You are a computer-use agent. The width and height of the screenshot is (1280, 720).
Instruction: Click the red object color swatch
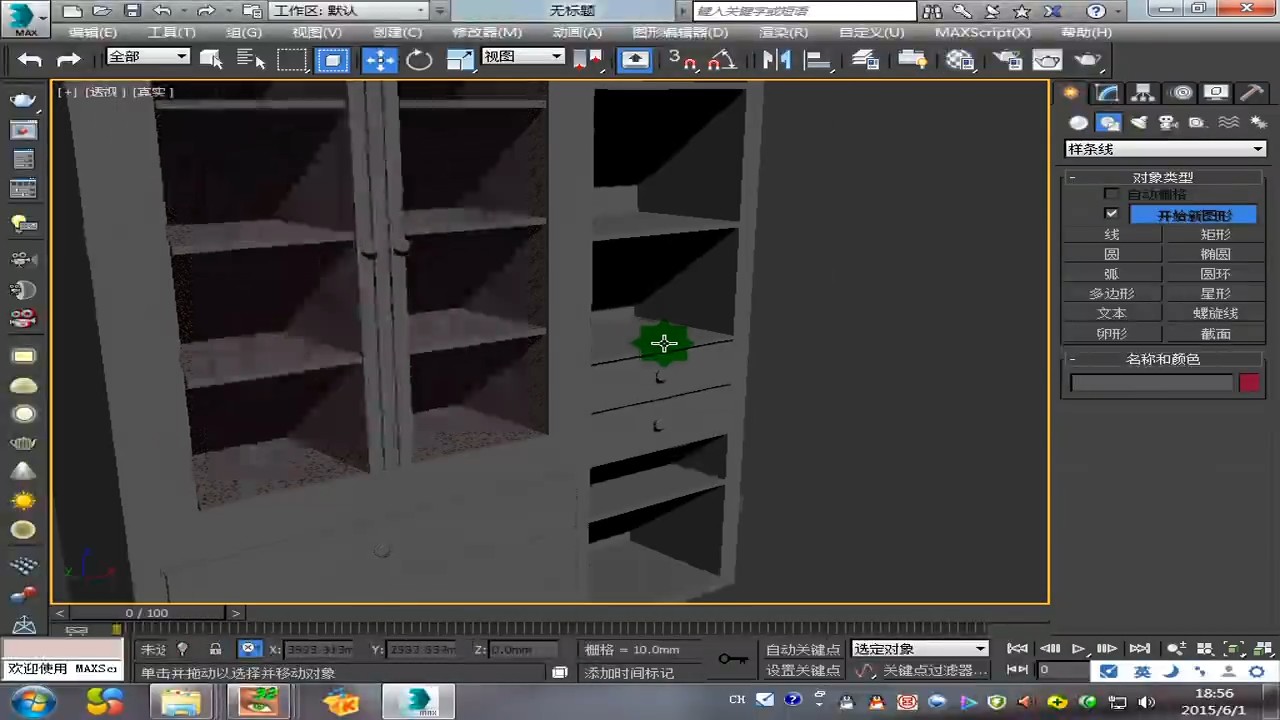coord(1249,383)
